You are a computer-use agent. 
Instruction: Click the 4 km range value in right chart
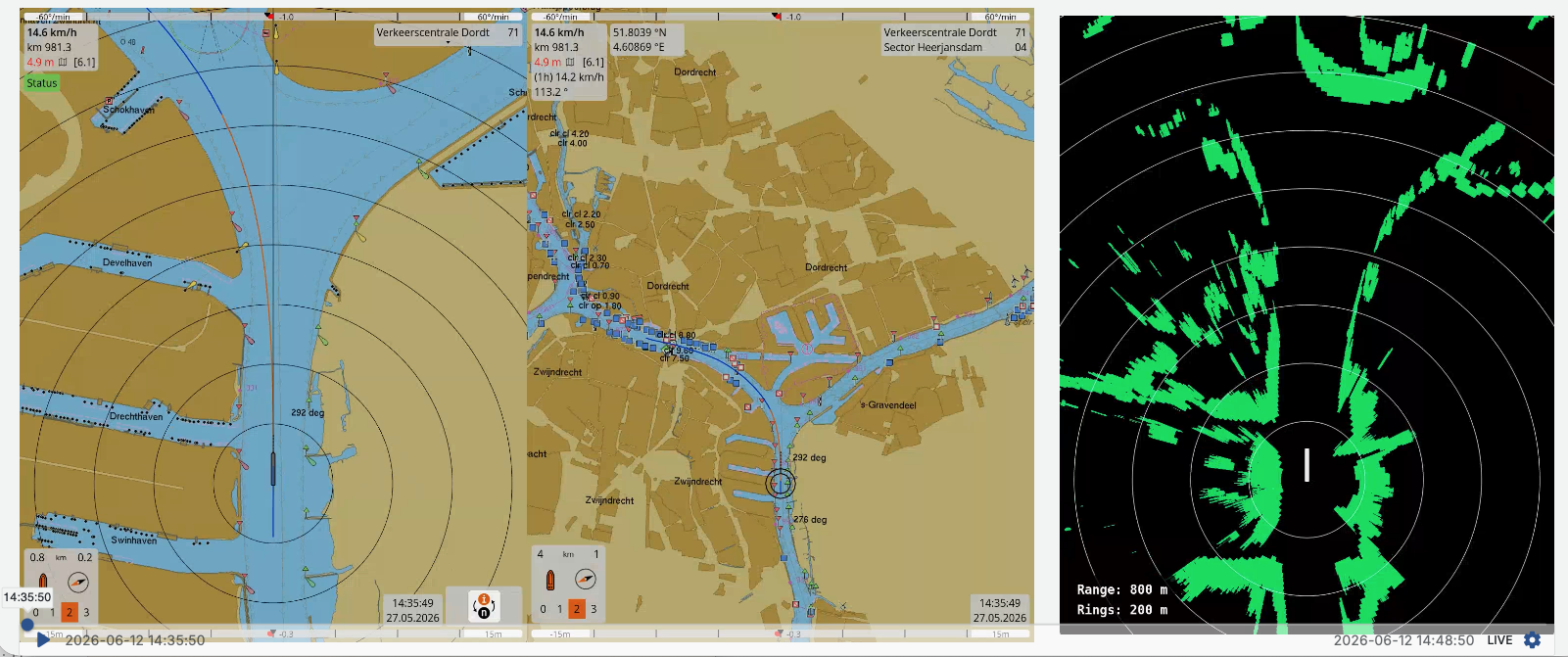(541, 554)
